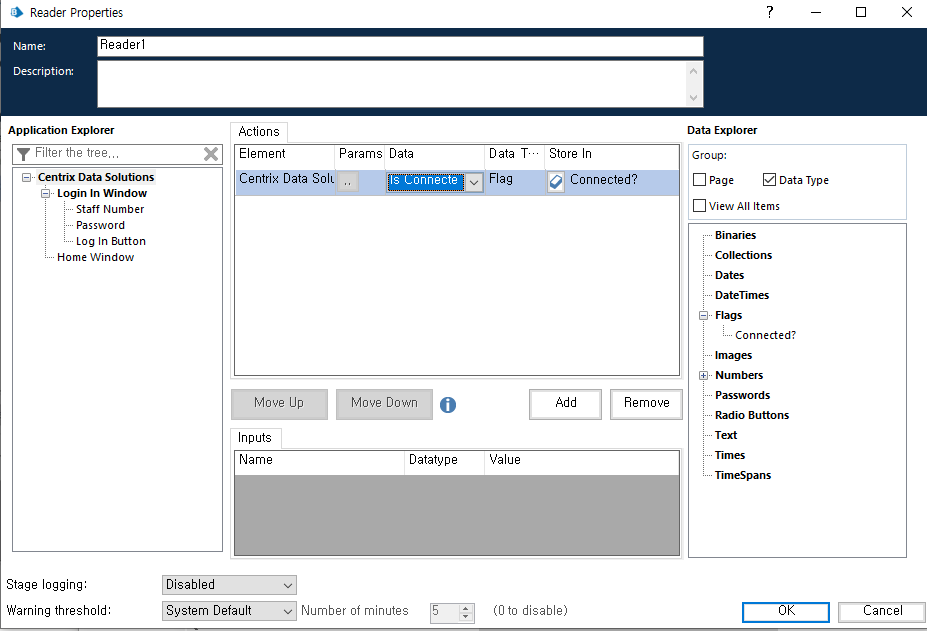Click the Element column header
The height and width of the screenshot is (631, 927).
(x=285, y=154)
